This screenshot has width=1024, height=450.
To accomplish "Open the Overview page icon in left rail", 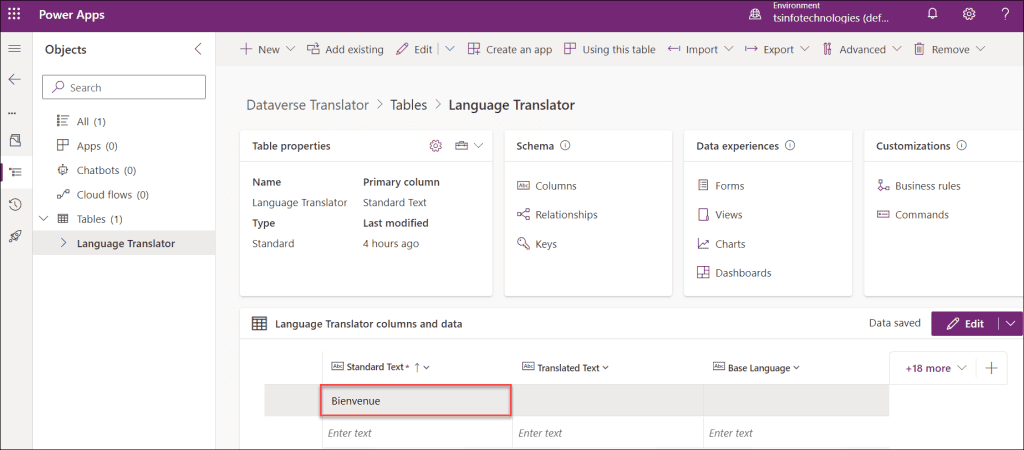I will 14,140.
